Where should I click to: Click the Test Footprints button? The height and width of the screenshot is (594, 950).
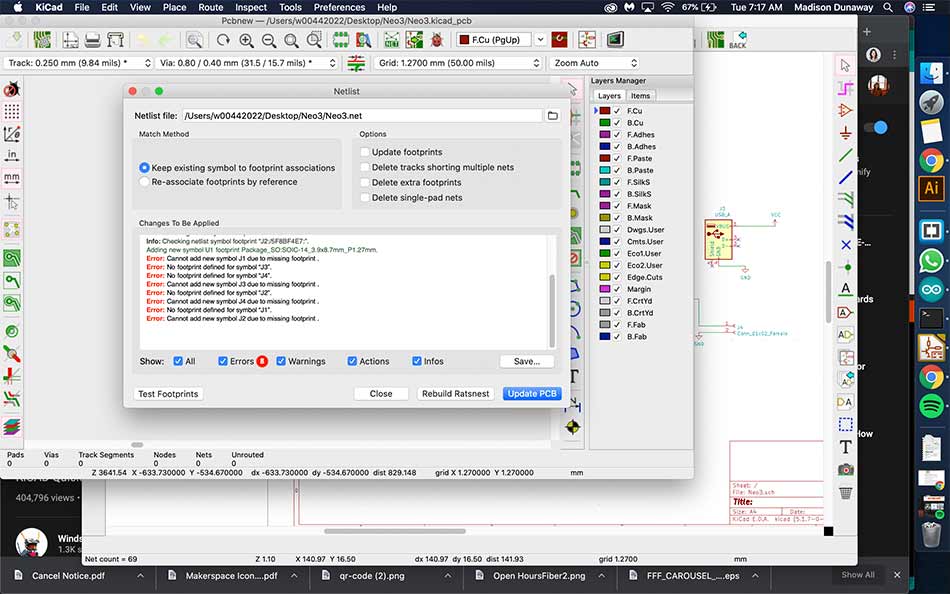pyautogui.click(x=168, y=394)
